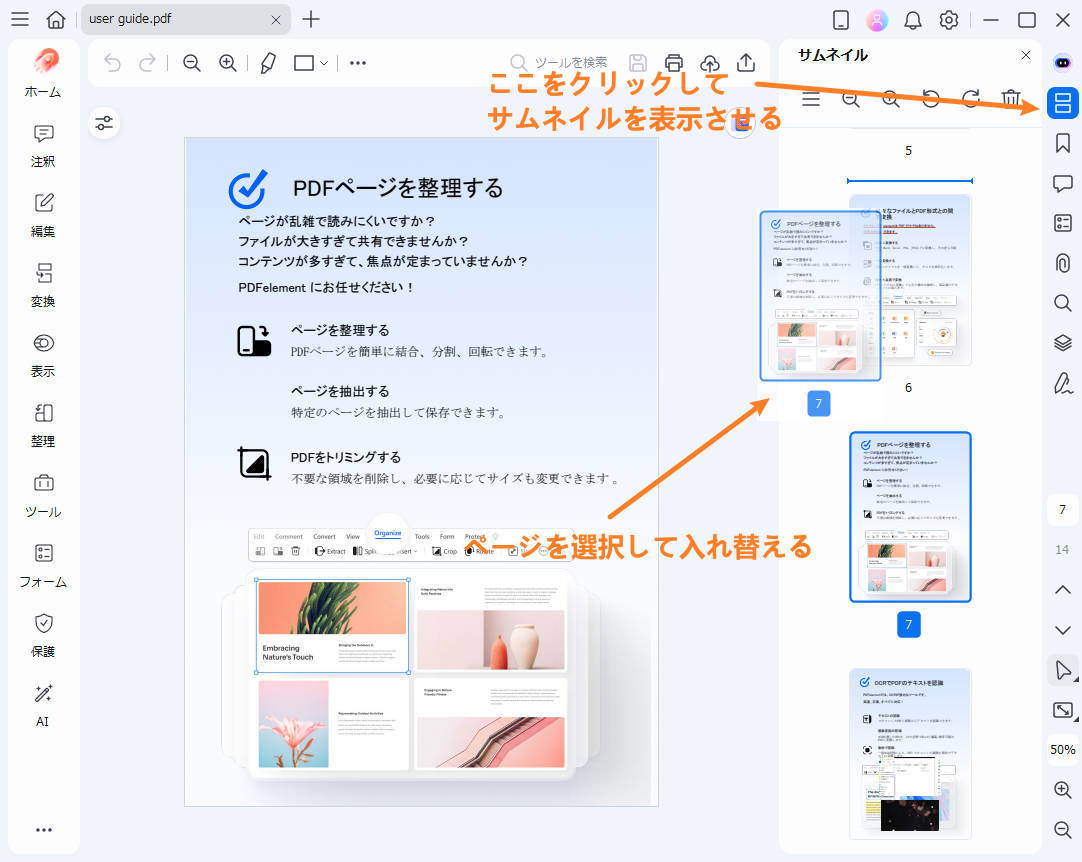Upload the PDF to cloud storage
Image resolution: width=1082 pixels, height=862 pixels.
point(710,62)
